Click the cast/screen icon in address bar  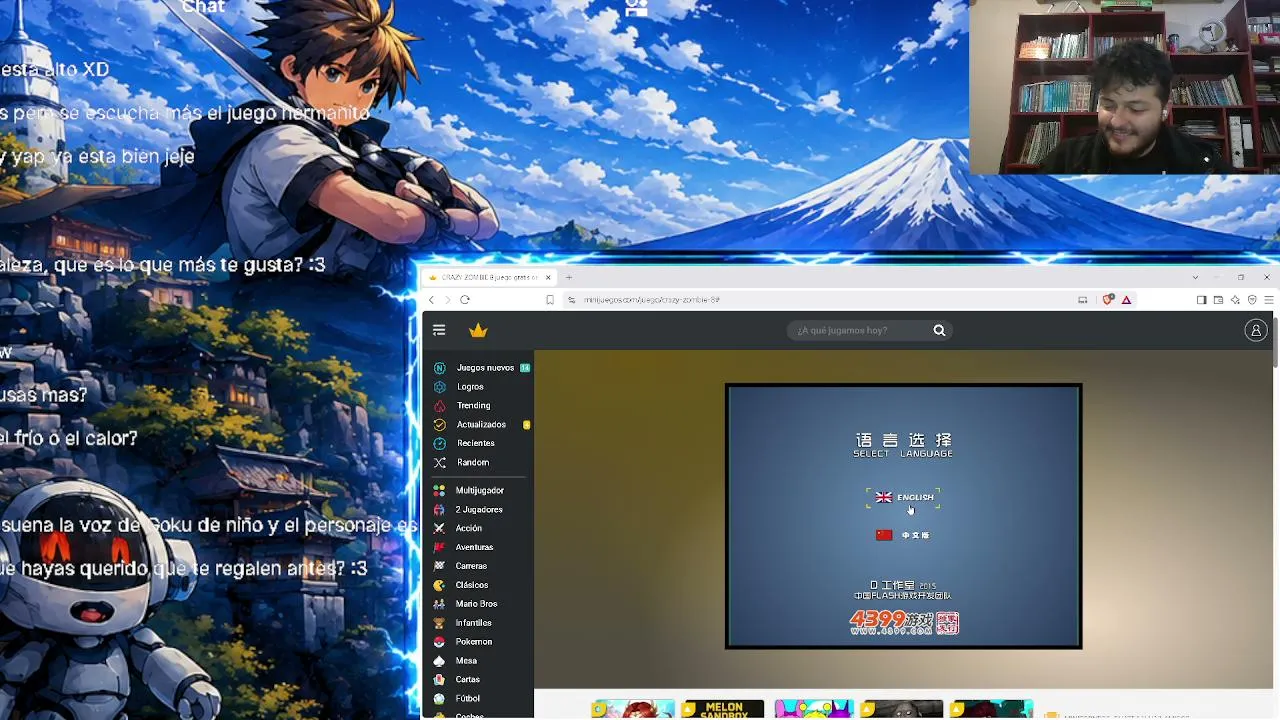[x=1082, y=299]
